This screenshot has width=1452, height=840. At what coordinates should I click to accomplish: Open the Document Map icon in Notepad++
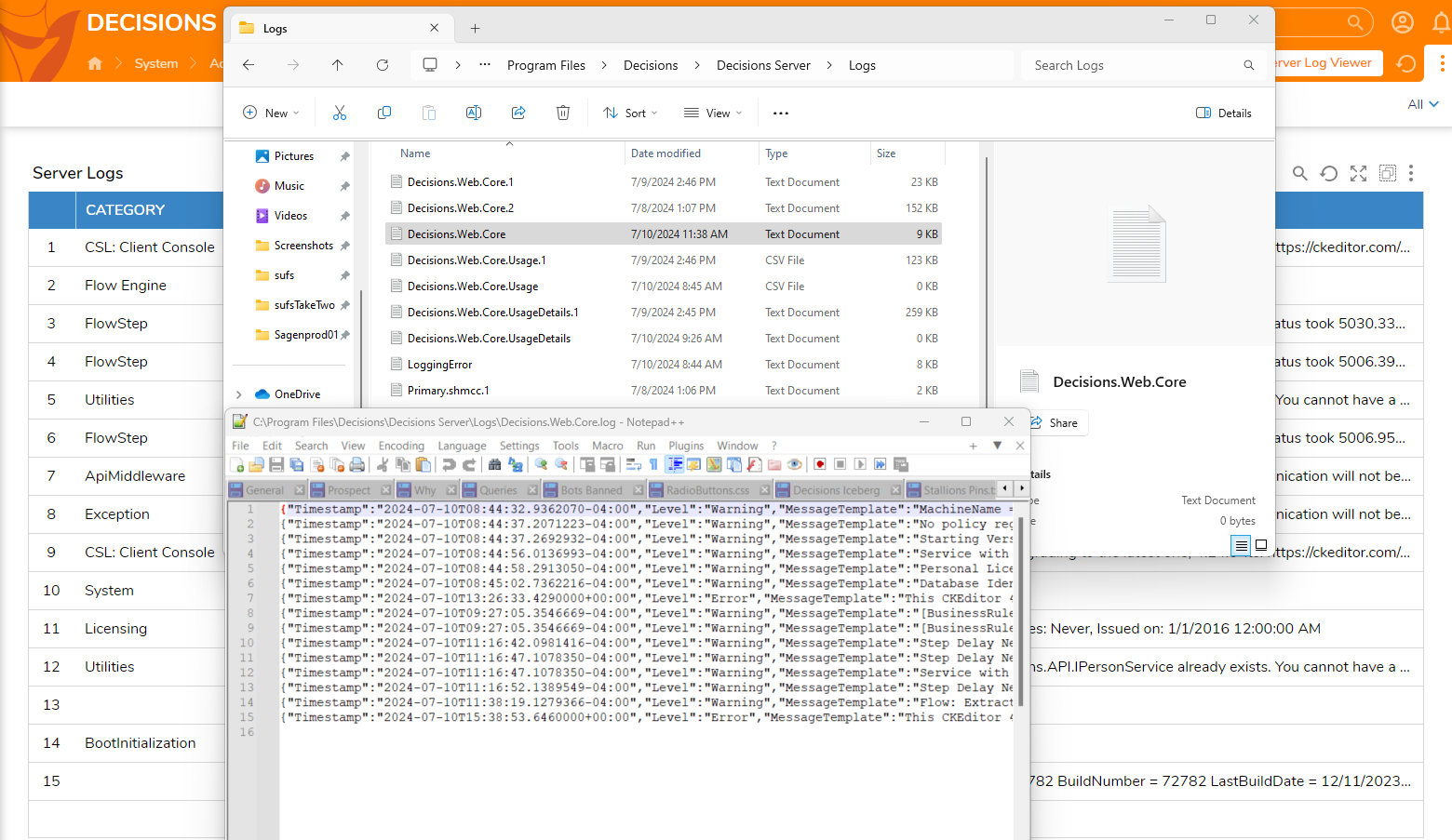coord(714,464)
